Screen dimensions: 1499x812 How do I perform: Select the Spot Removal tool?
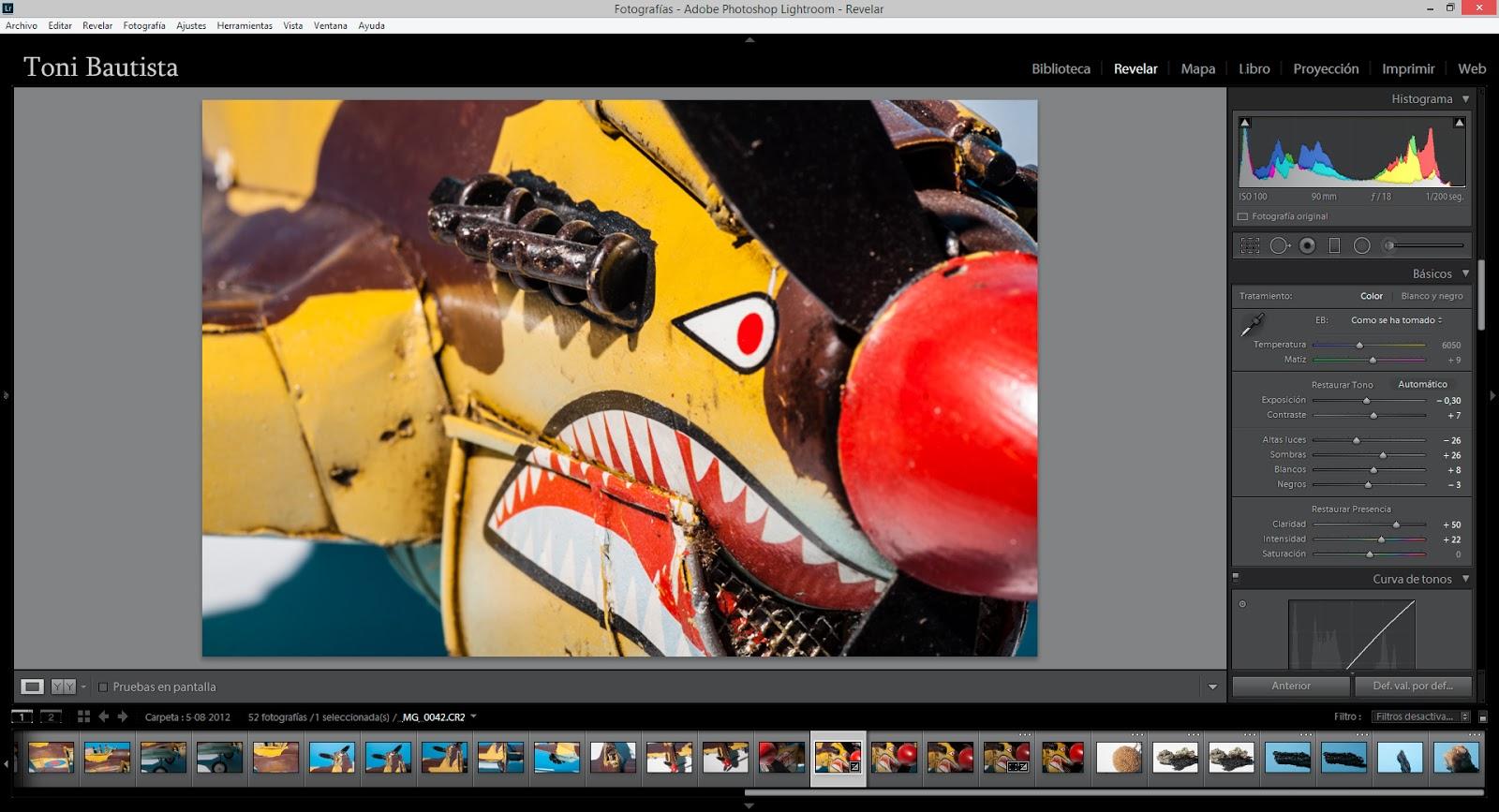pos(1280,245)
